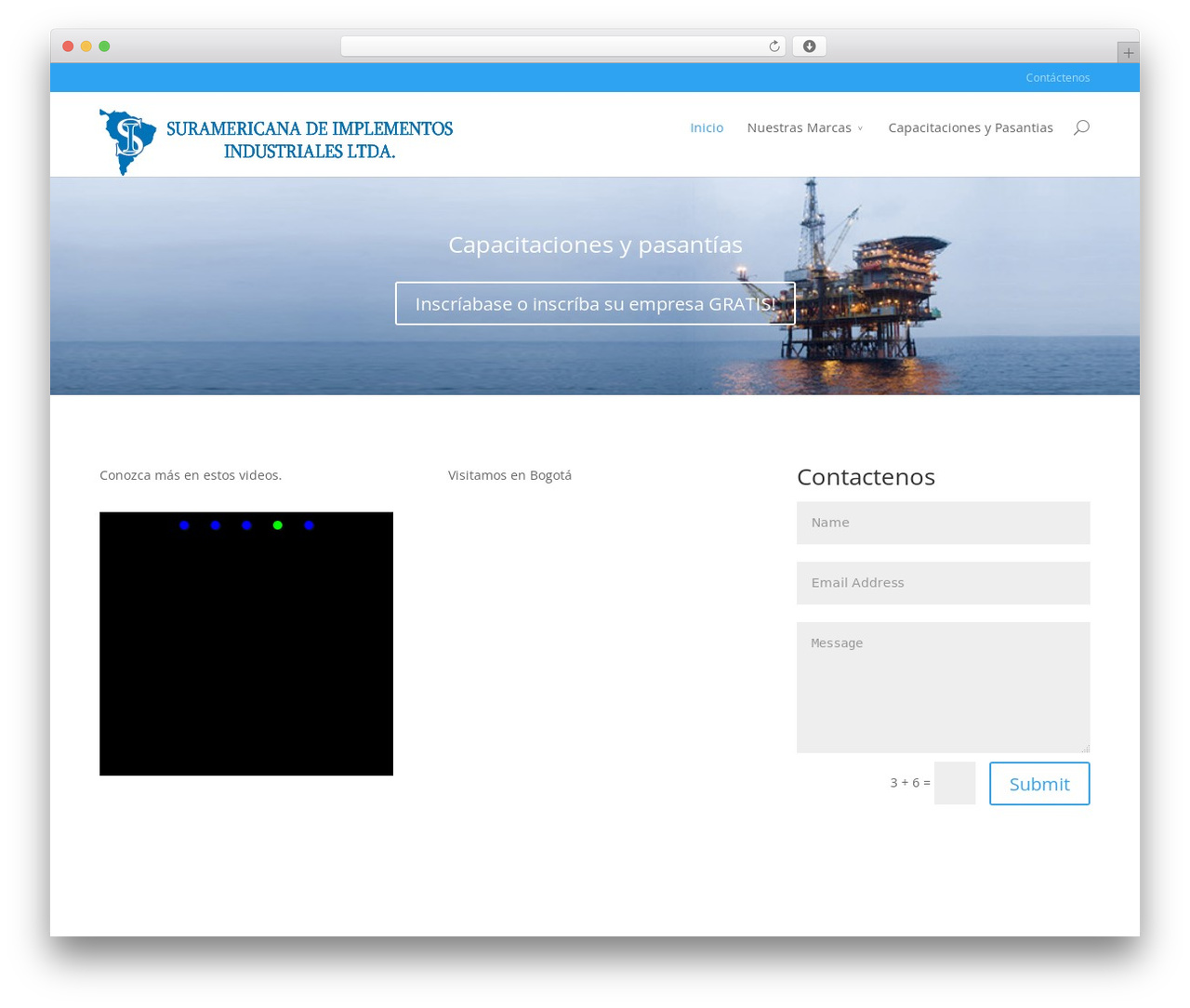
Task: Click the black video player area
Action: [246, 643]
